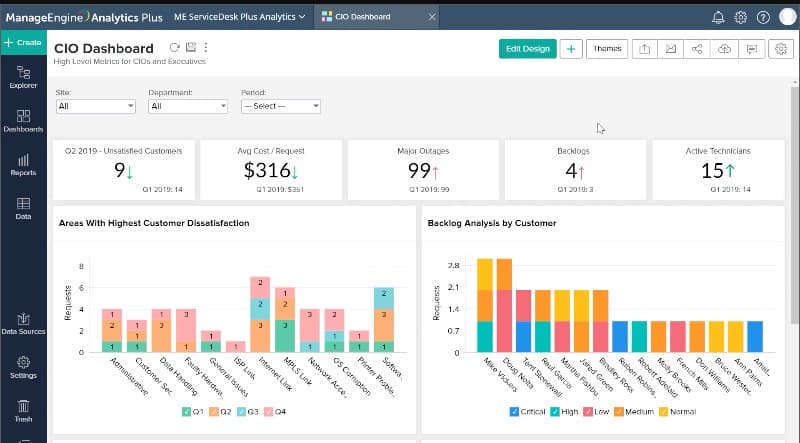Close the CIO Dashboard tab

click(432, 17)
